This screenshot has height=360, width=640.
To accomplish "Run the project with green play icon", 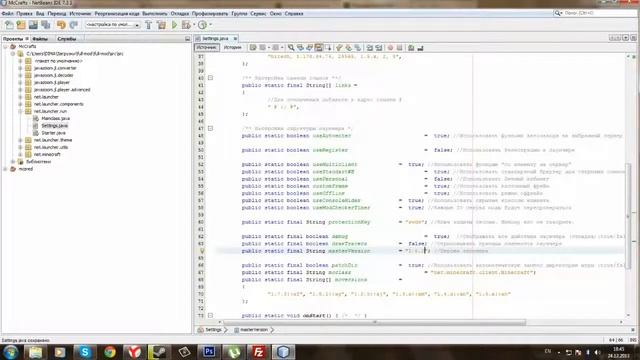I will coord(174,25).
